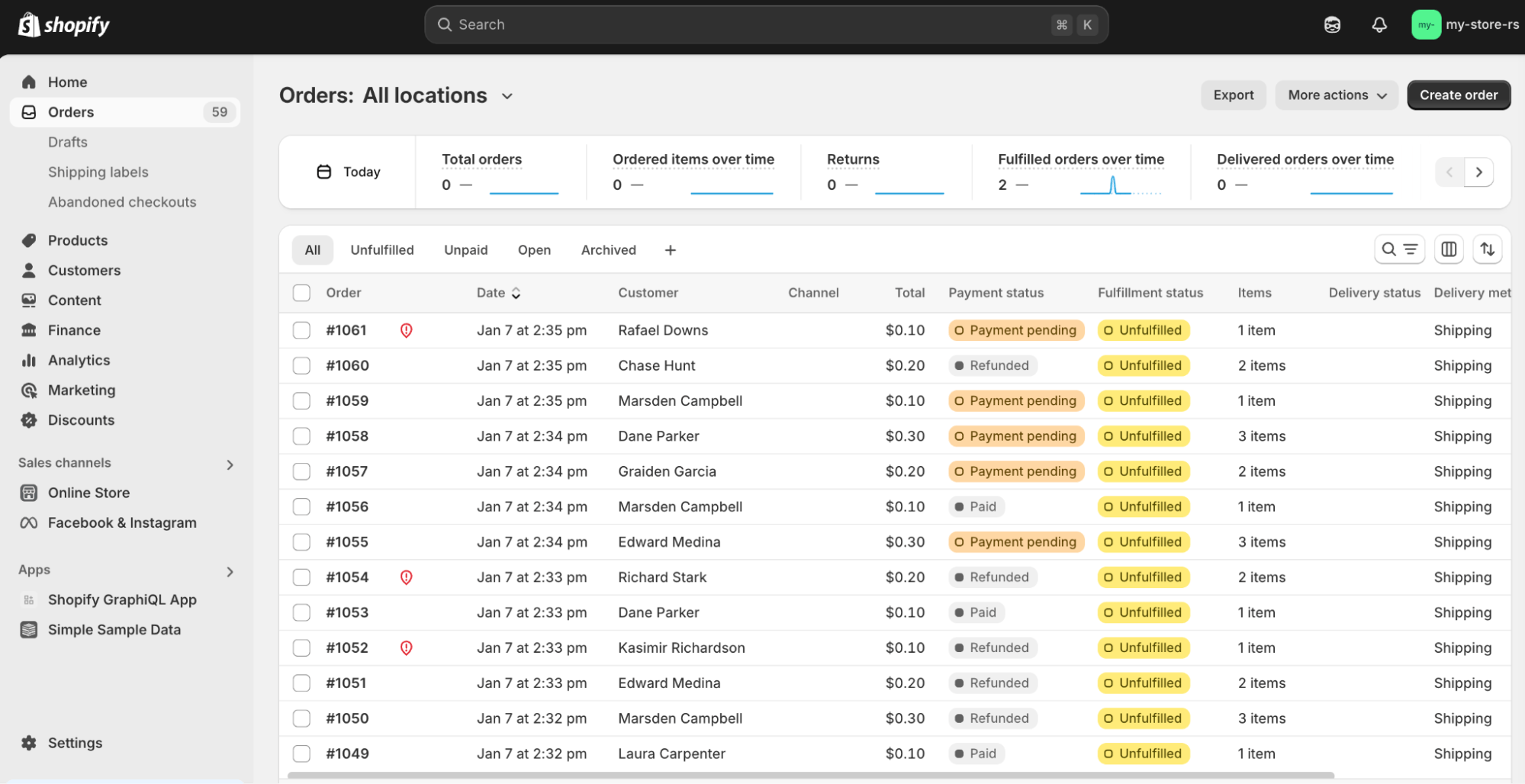Select checkbox for order #1060

point(302,365)
